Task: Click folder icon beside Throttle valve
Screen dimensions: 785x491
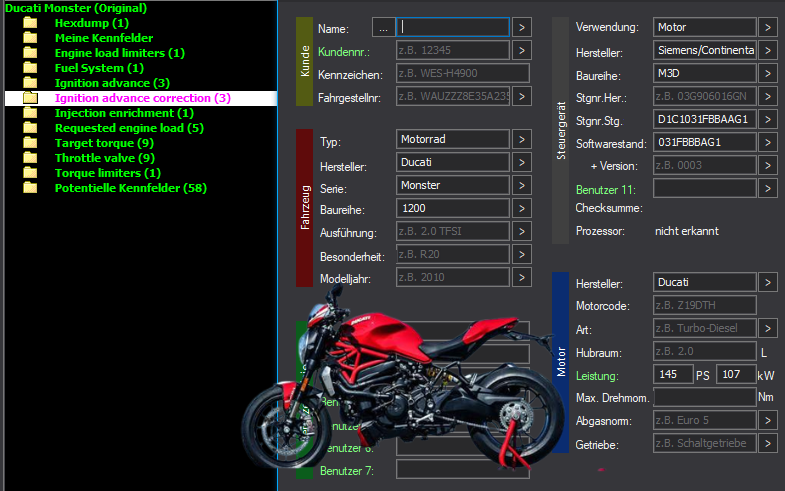Action: (x=31, y=158)
